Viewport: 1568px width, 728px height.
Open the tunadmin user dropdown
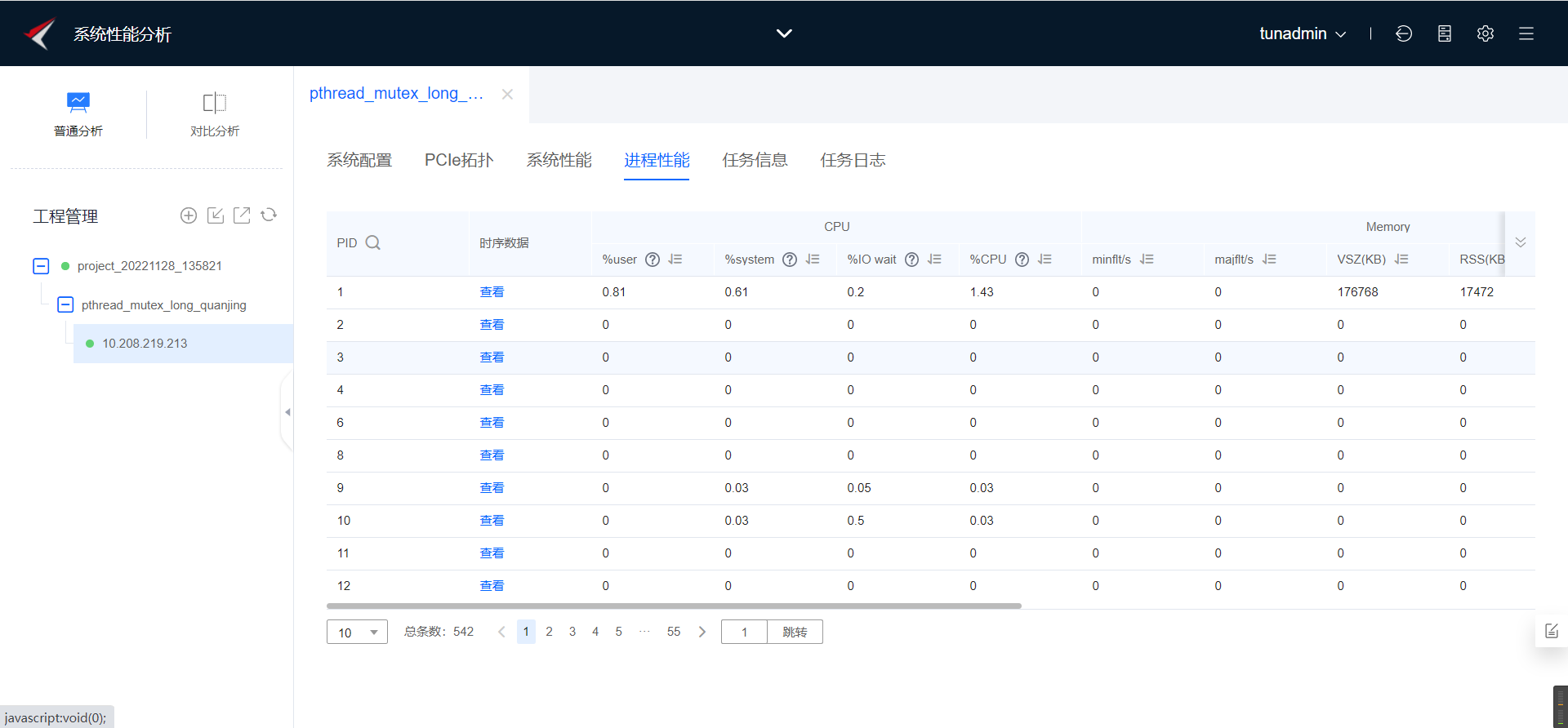point(1303,33)
